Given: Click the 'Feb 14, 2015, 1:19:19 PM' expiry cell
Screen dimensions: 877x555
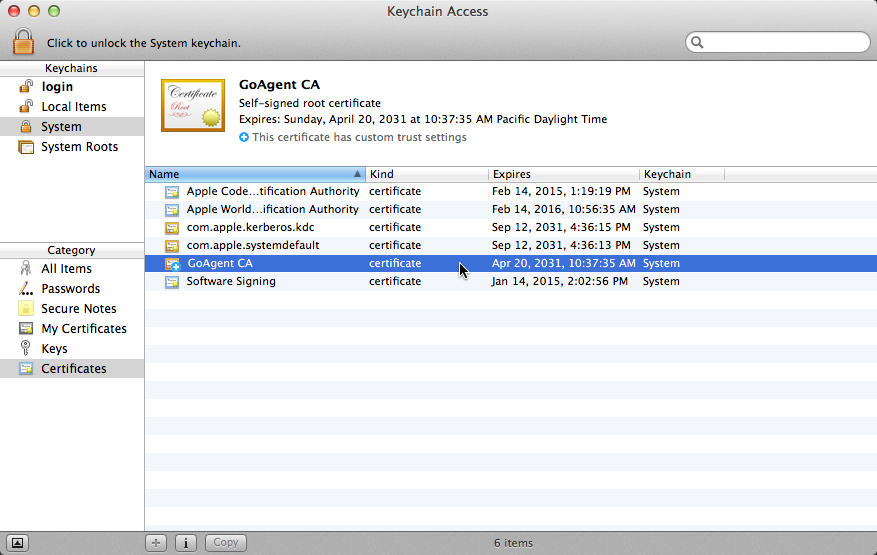Looking at the screenshot, I should click(561, 191).
